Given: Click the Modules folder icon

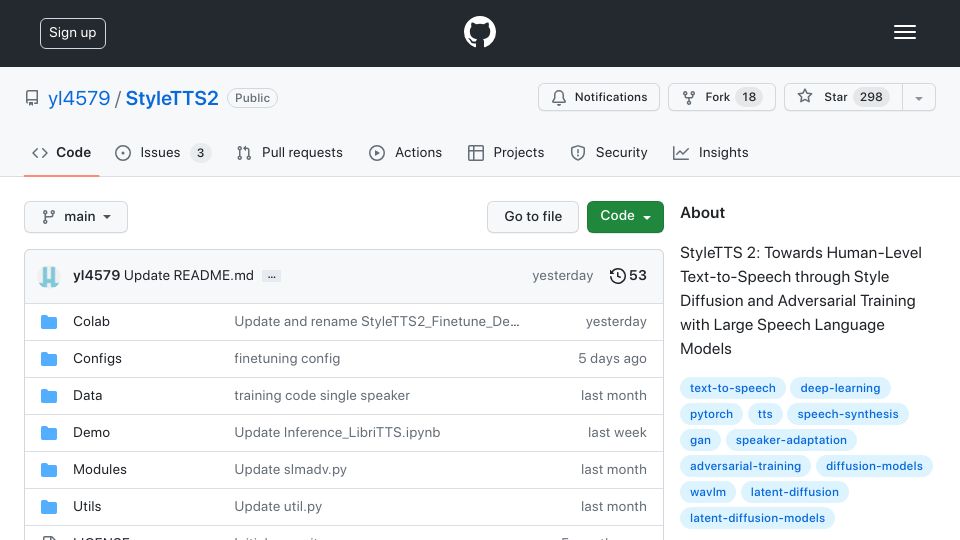Looking at the screenshot, I should click(x=49, y=470).
